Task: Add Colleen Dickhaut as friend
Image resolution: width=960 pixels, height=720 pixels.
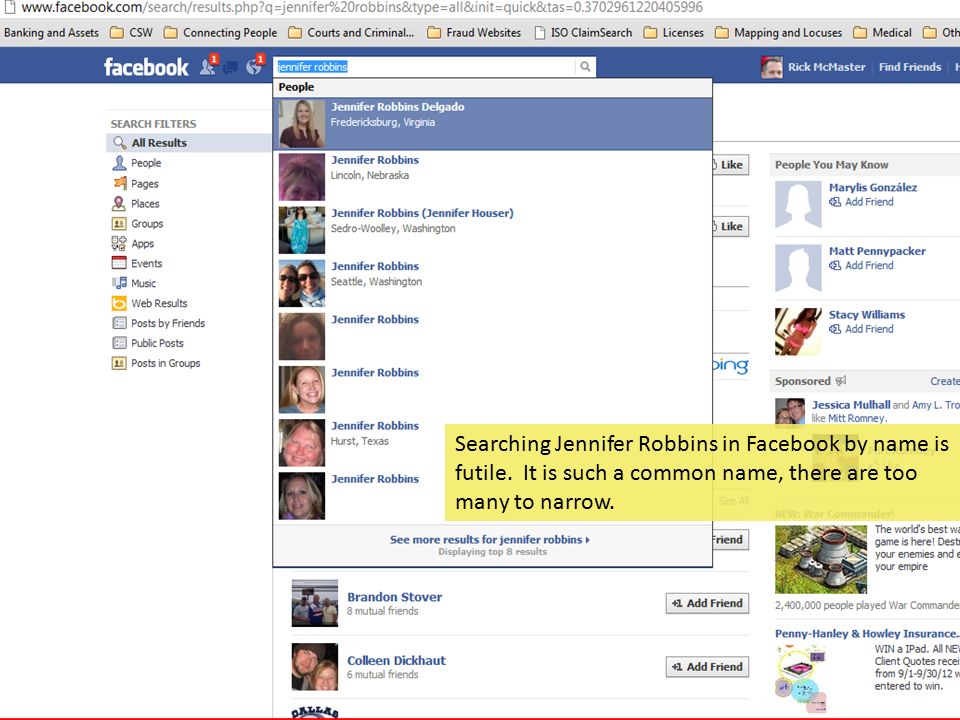Action: pyautogui.click(x=707, y=667)
